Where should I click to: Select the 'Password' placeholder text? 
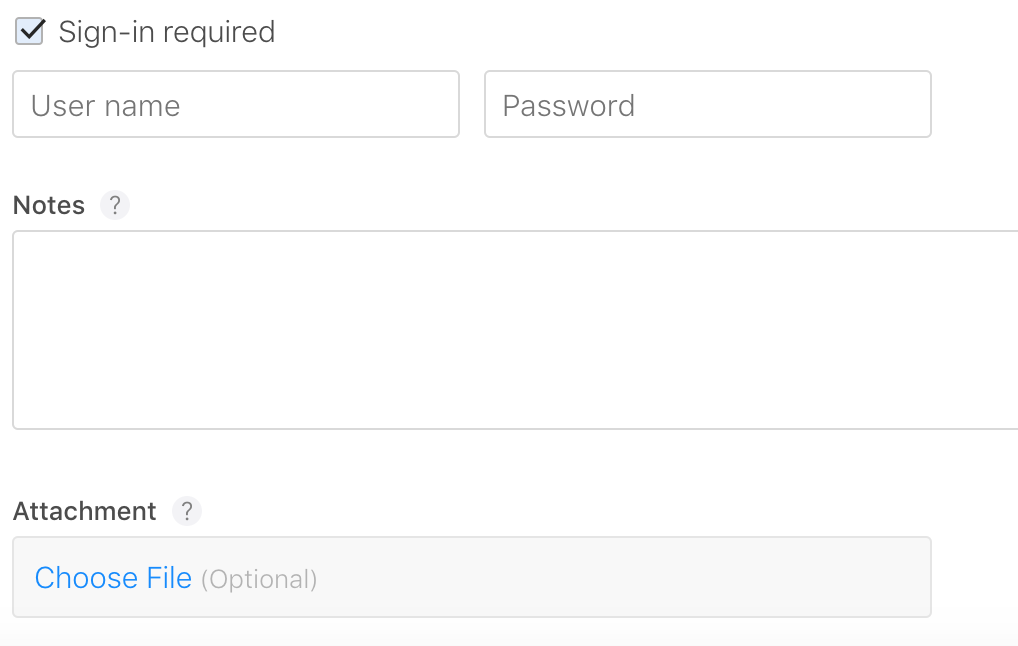(569, 105)
